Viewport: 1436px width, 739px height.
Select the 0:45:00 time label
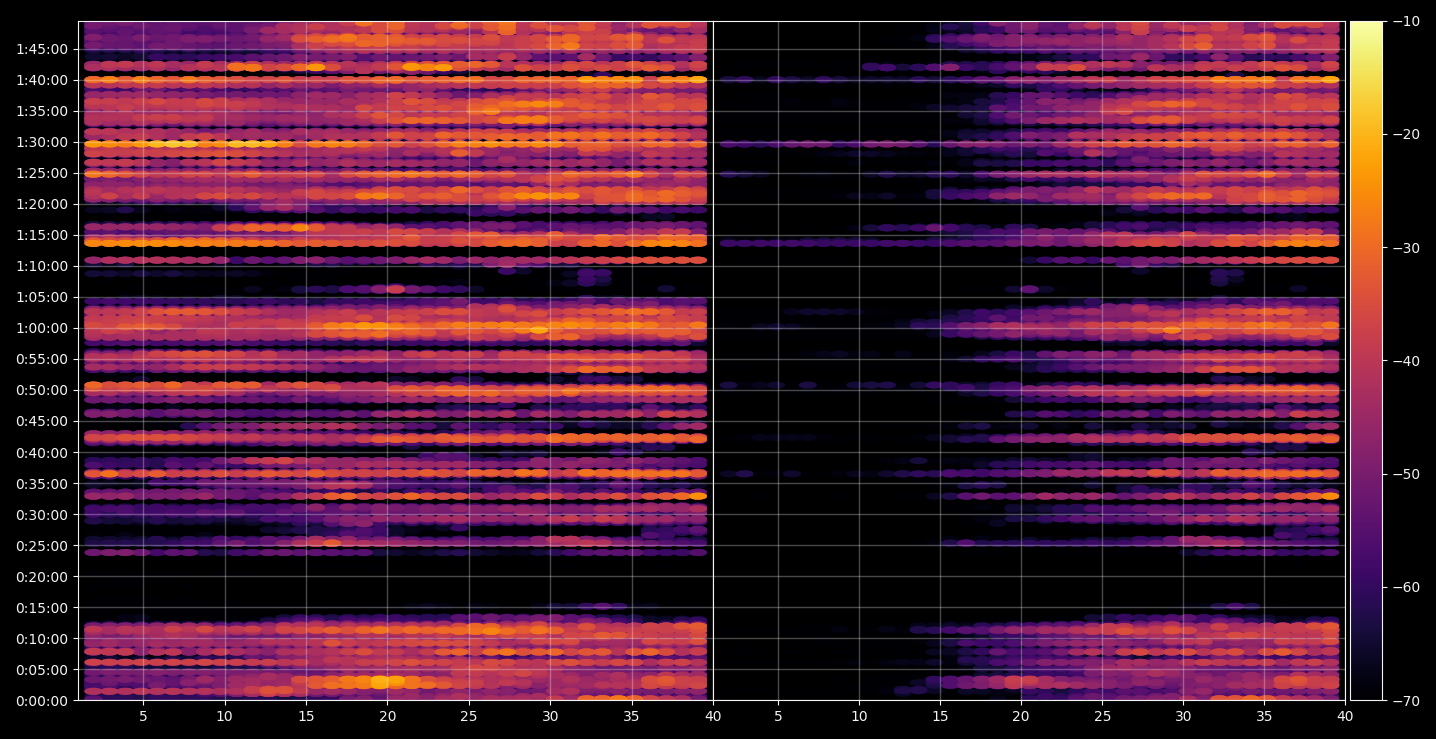(x=41, y=421)
